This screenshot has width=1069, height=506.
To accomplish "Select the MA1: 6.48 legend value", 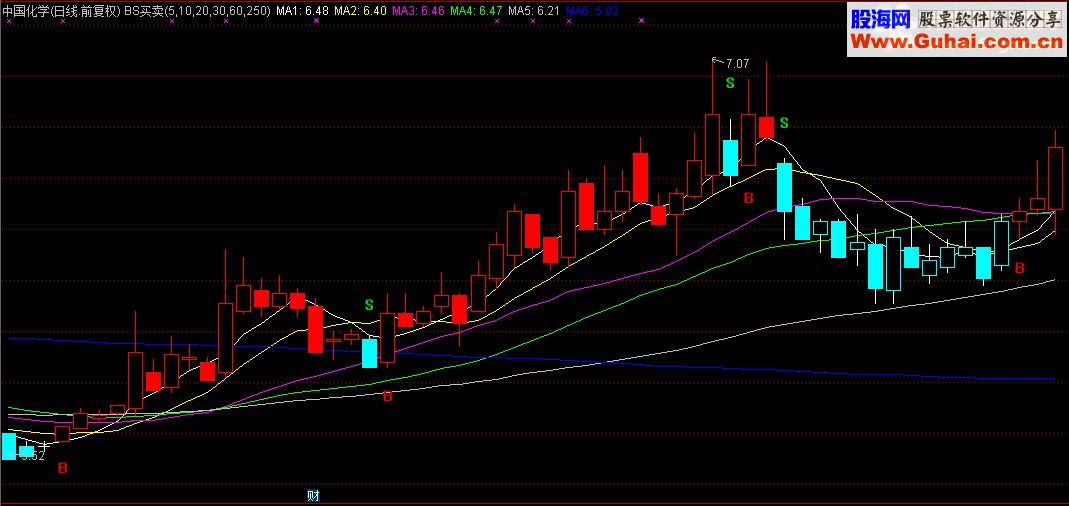I will click(x=302, y=11).
